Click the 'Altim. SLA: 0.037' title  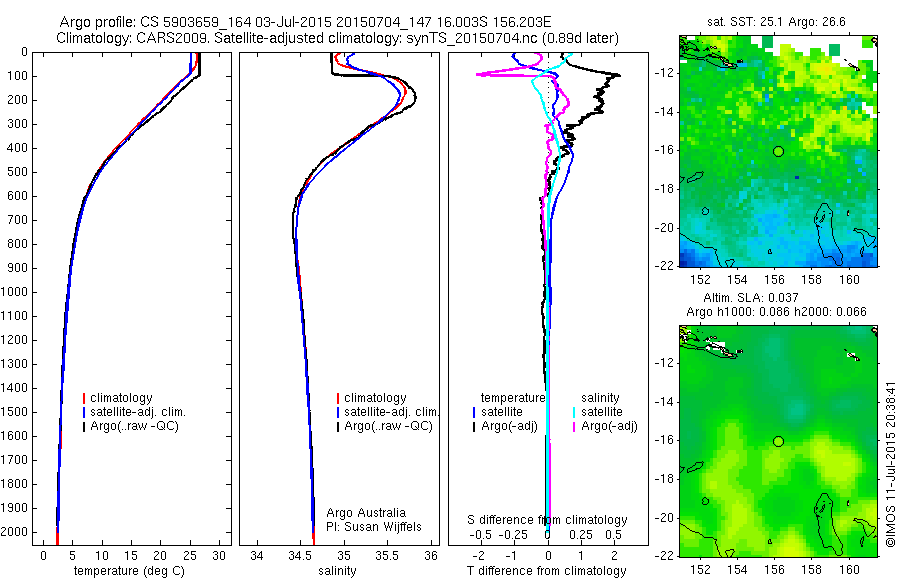751,297
